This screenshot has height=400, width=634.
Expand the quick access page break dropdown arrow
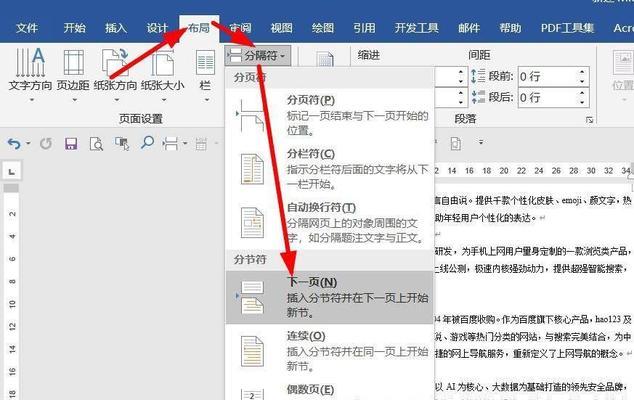(185, 143)
